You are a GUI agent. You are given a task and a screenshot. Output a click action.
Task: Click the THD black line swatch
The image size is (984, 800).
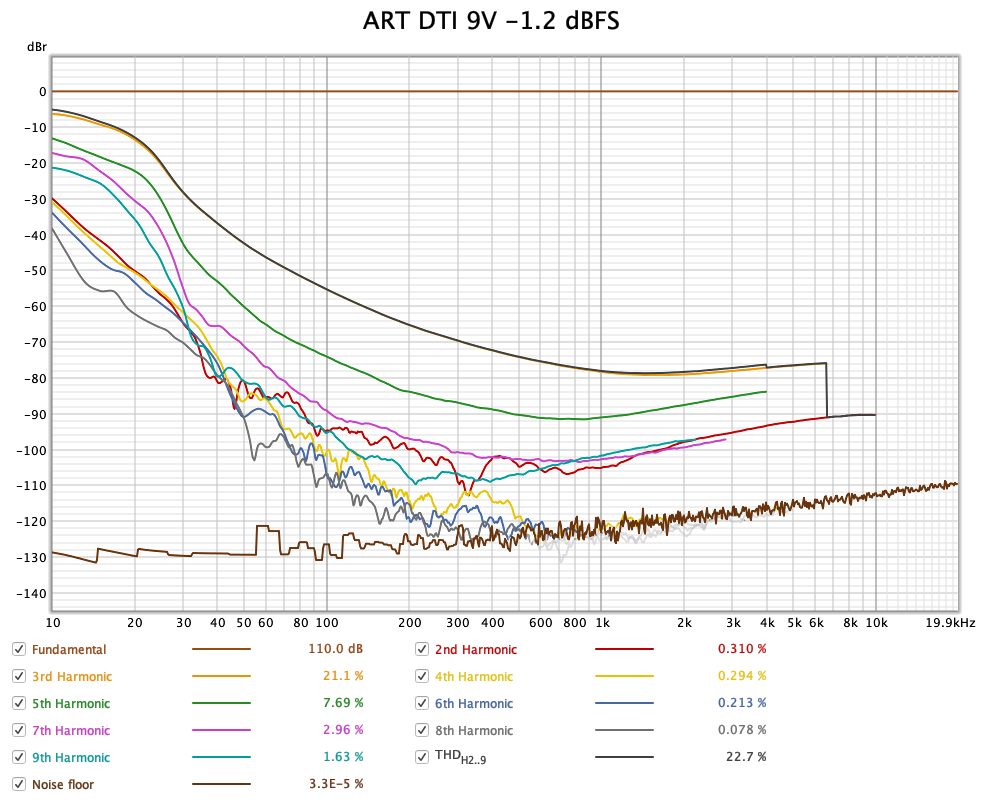[x=624, y=757]
